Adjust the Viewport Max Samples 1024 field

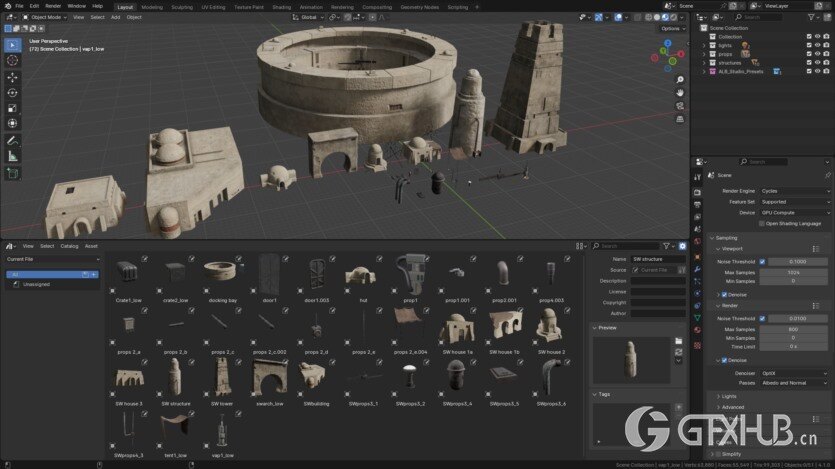(x=793, y=273)
